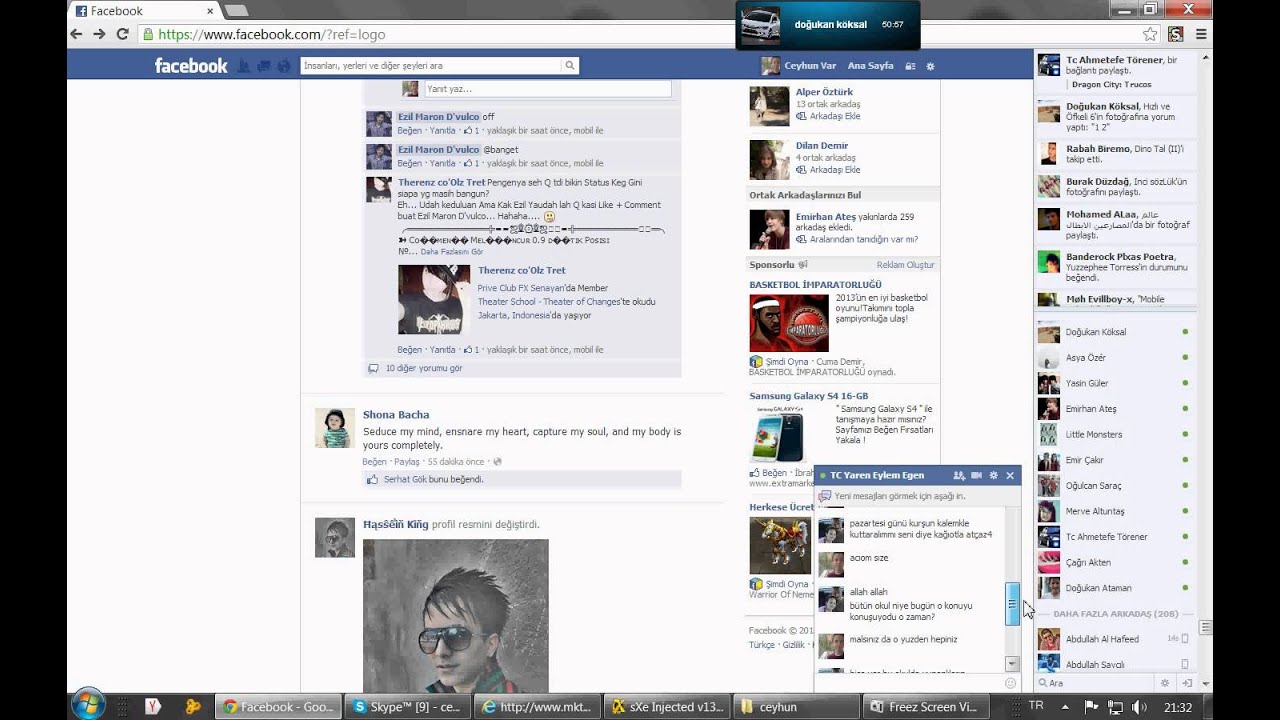The width and height of the screenshot is (1280, 720).
Task: Click Reklam Oluştur link
Action: click(905, 265)
